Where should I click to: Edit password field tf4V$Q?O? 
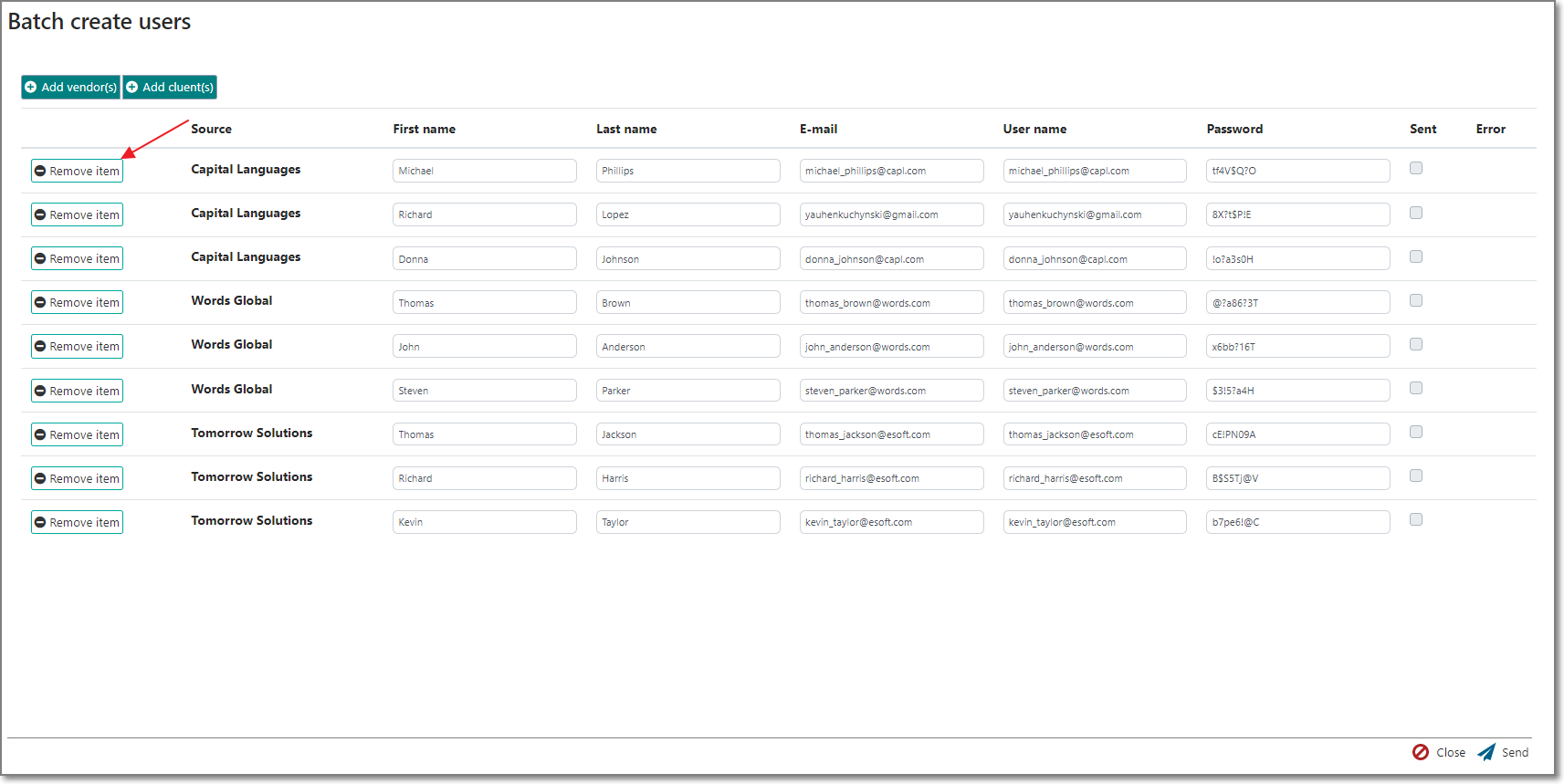(x=1298, y=171)
